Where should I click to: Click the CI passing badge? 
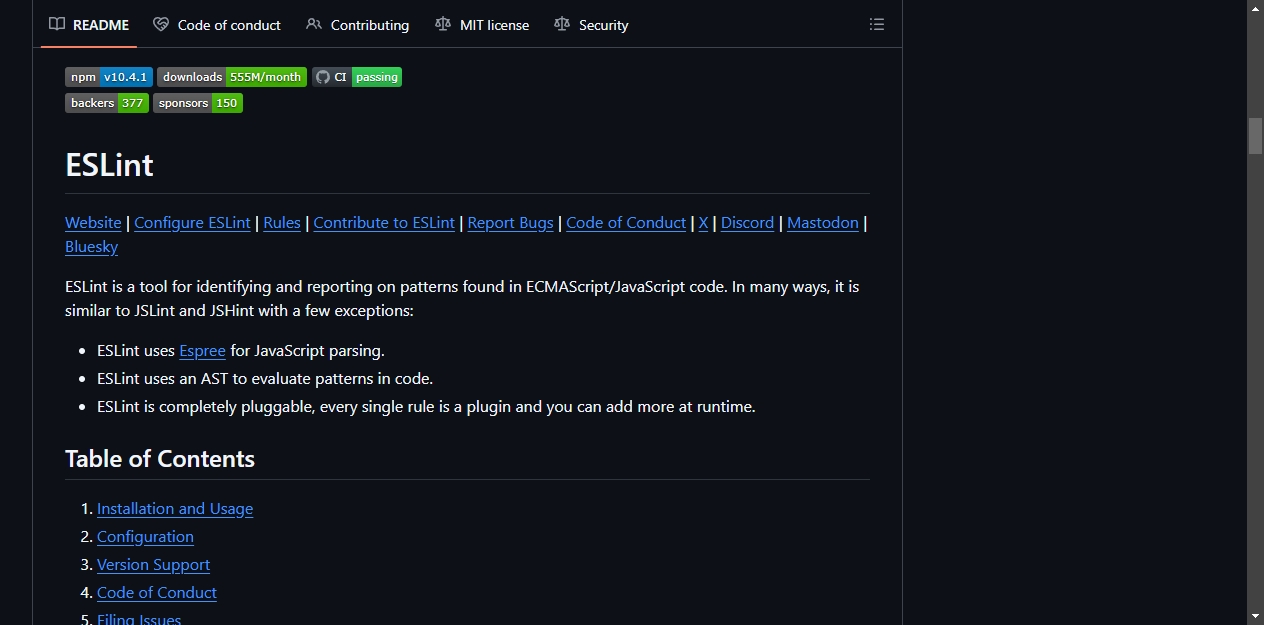tap(357, 77)
